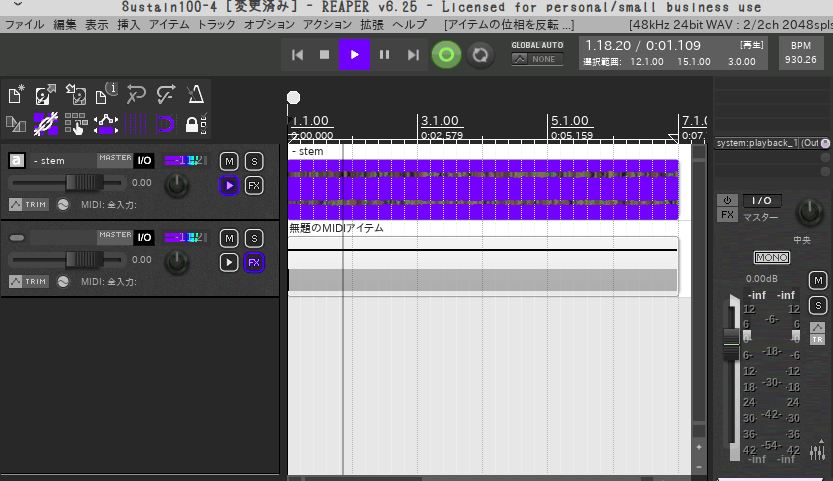Open the ヘルプ menu
The image size is (833, 481).
point(409,24)
